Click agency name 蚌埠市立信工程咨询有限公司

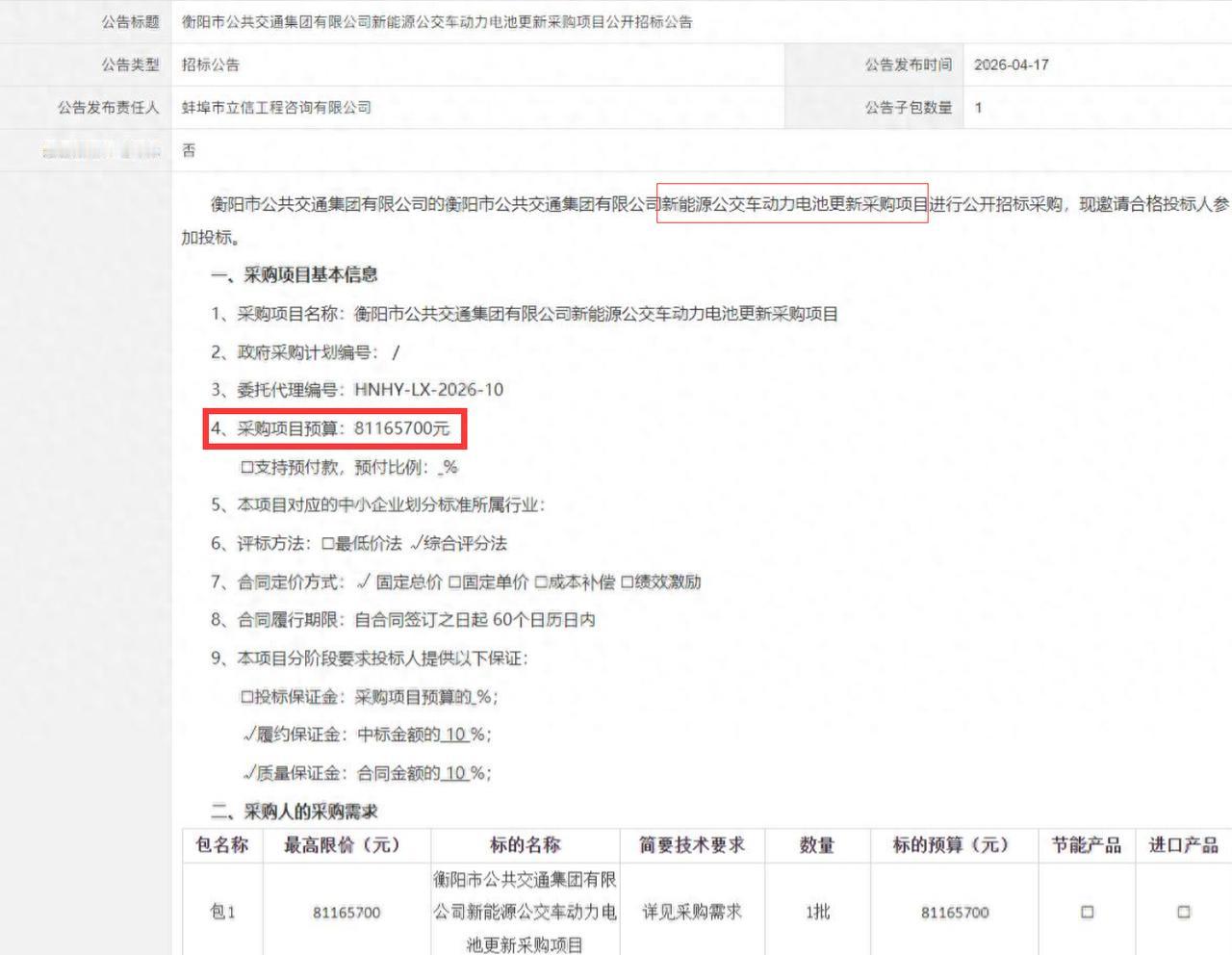(272, 108)
